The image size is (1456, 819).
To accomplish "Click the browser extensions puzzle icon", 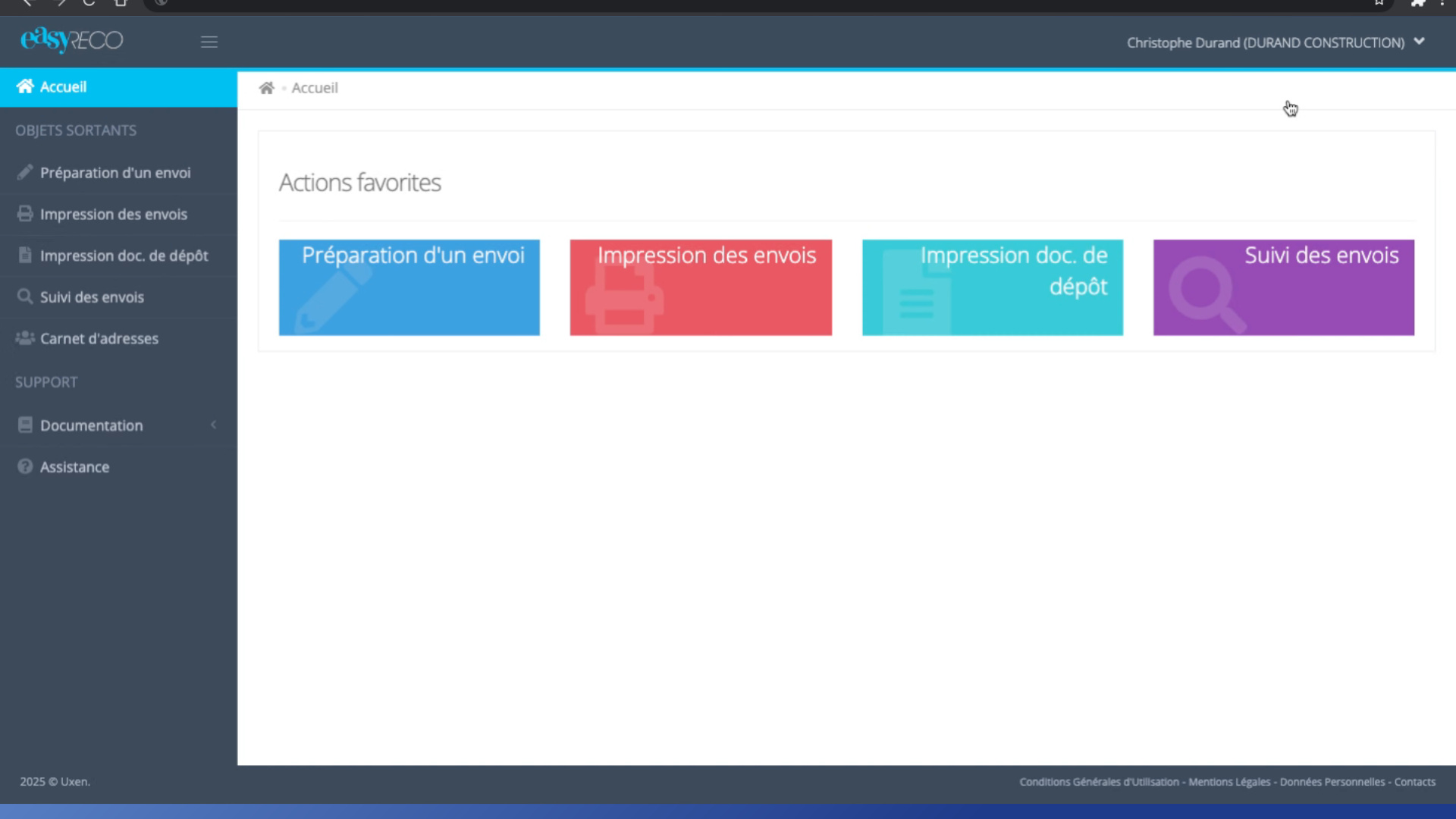I will pyautogui.click(x=1418, y=3).
